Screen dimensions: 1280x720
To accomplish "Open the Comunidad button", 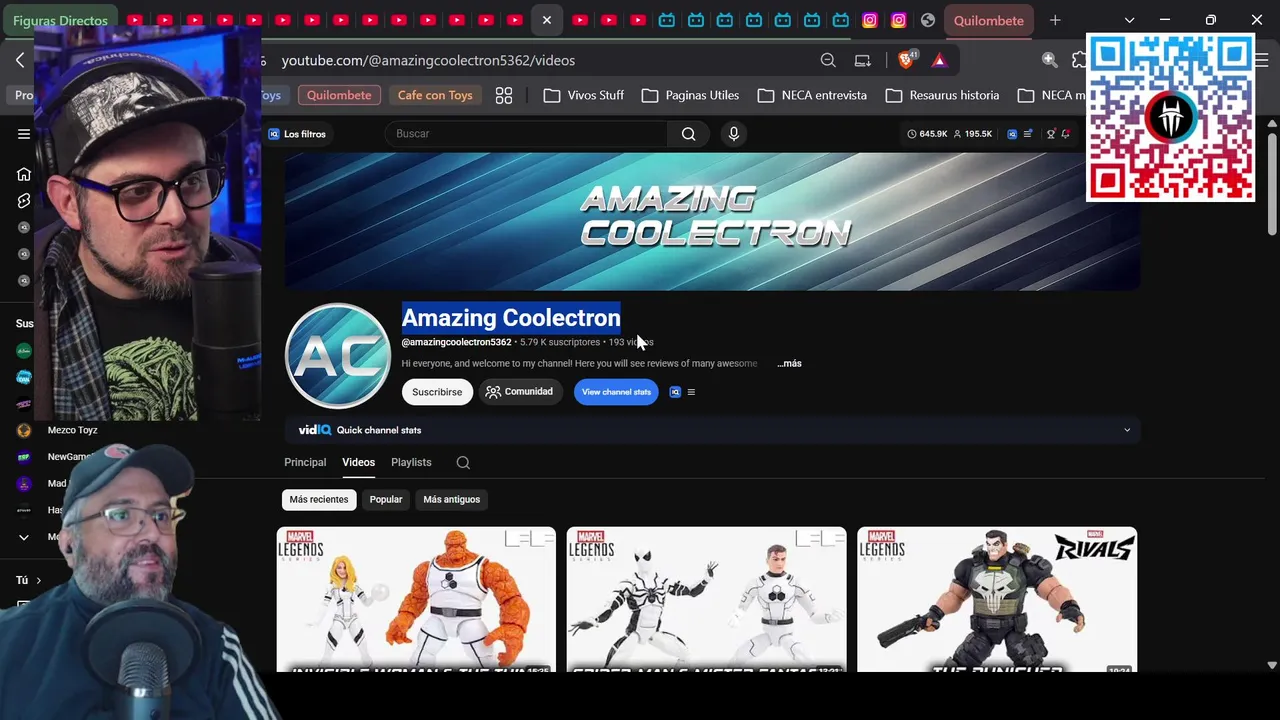I will click(x=520, y=392).
